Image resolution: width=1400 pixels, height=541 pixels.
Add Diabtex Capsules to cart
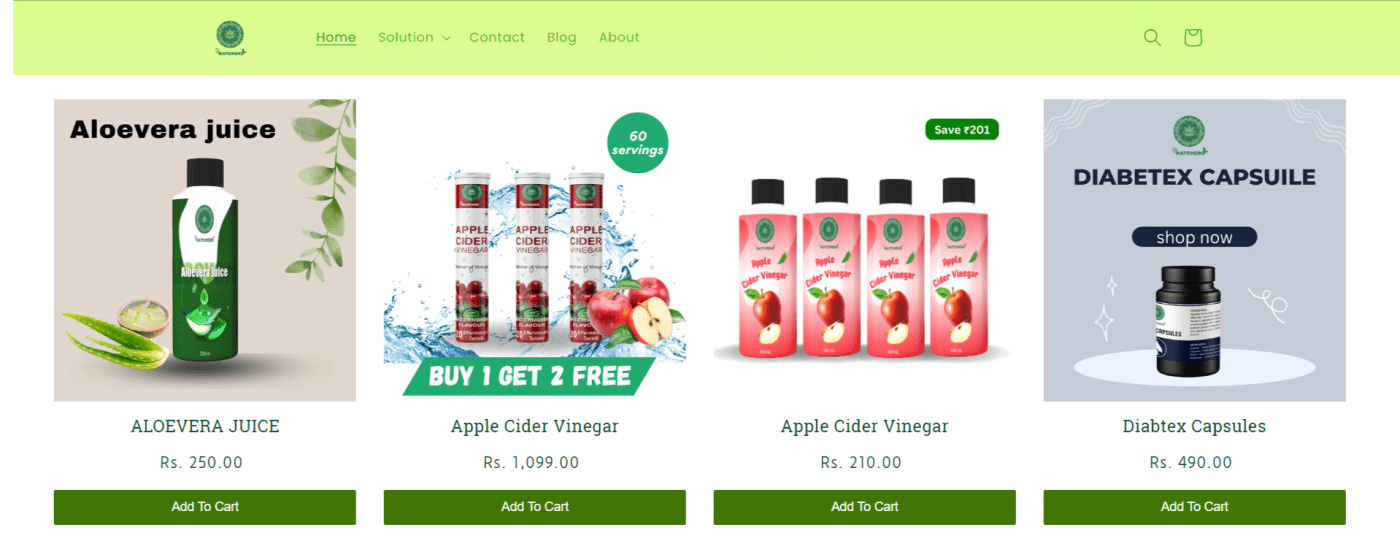pos(1195,507)
